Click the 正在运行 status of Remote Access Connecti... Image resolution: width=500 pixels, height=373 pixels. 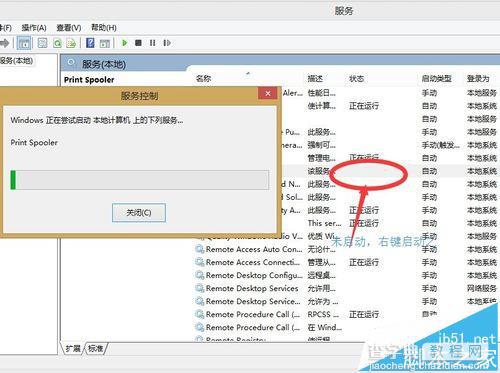[364, 262]
